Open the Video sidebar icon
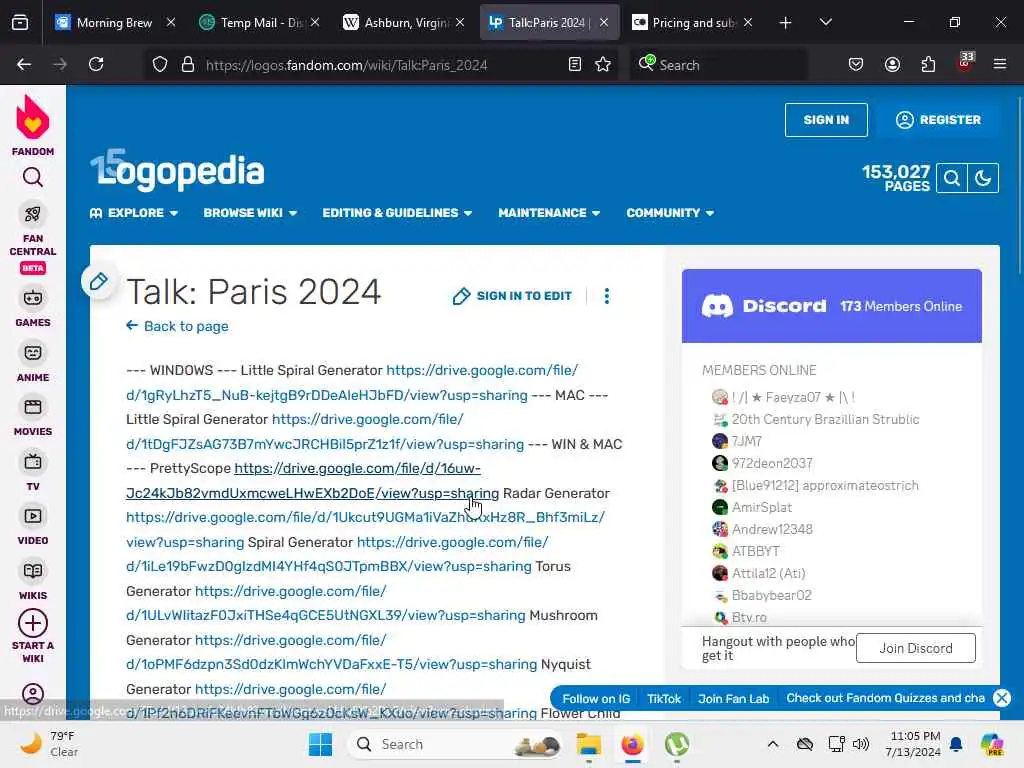The width and height of the screenshot is (1024, 768). point(33,517)
